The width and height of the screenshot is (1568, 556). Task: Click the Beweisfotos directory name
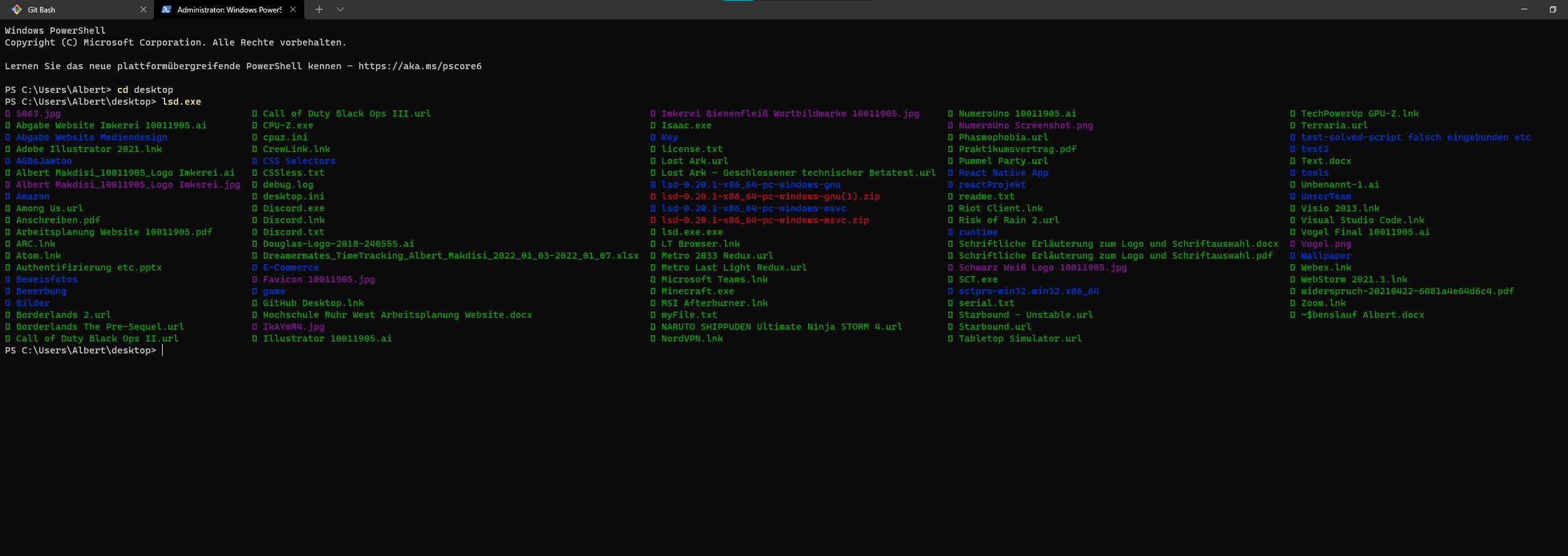[x=47, y=279]
